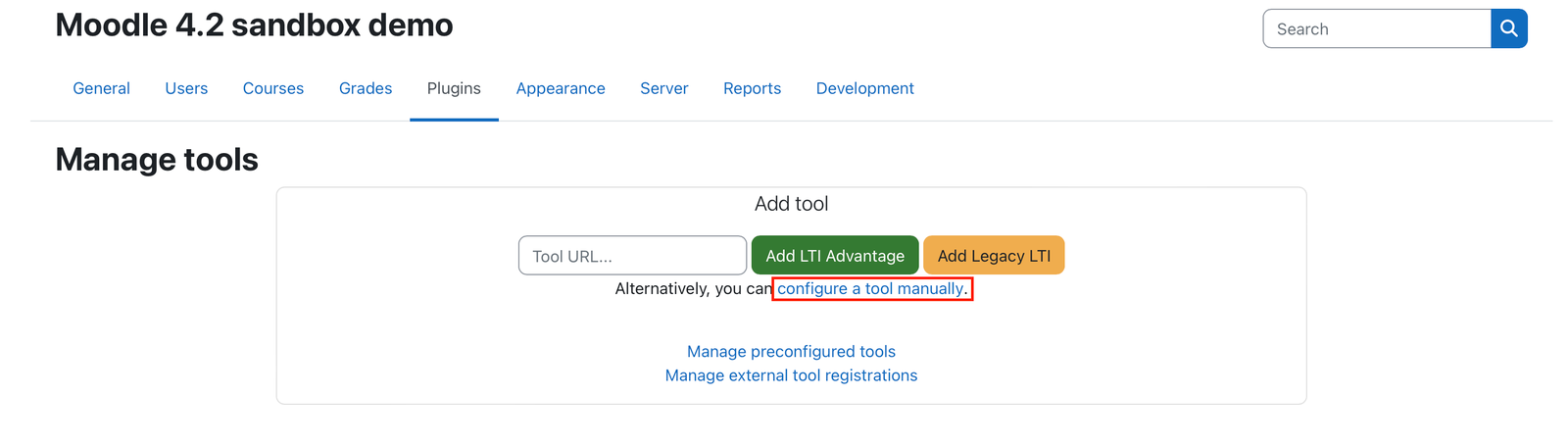Viewport: 1568px width, 446px height.
Task: Go to the Courses tab
Action: pyautogui.click(x=273, y=88)
